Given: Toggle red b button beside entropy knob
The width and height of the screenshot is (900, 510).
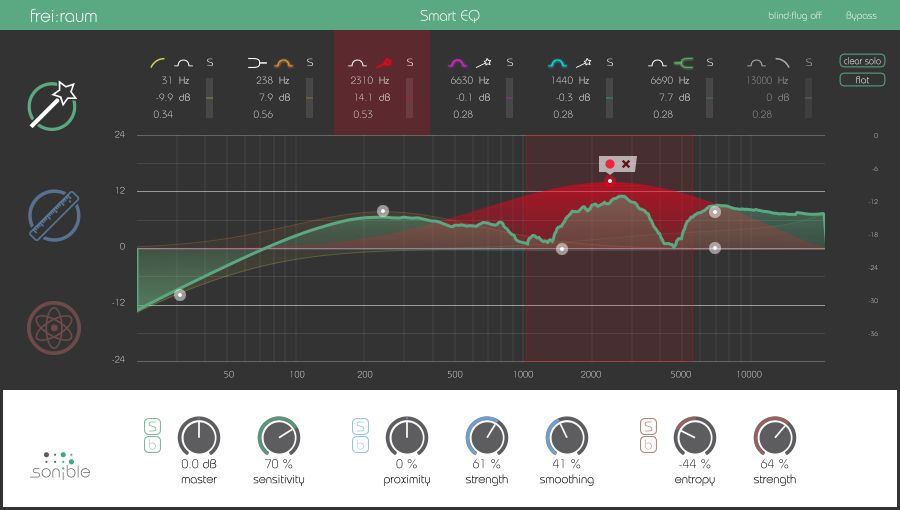Looking at the screenshot, I should click(648, 445).
